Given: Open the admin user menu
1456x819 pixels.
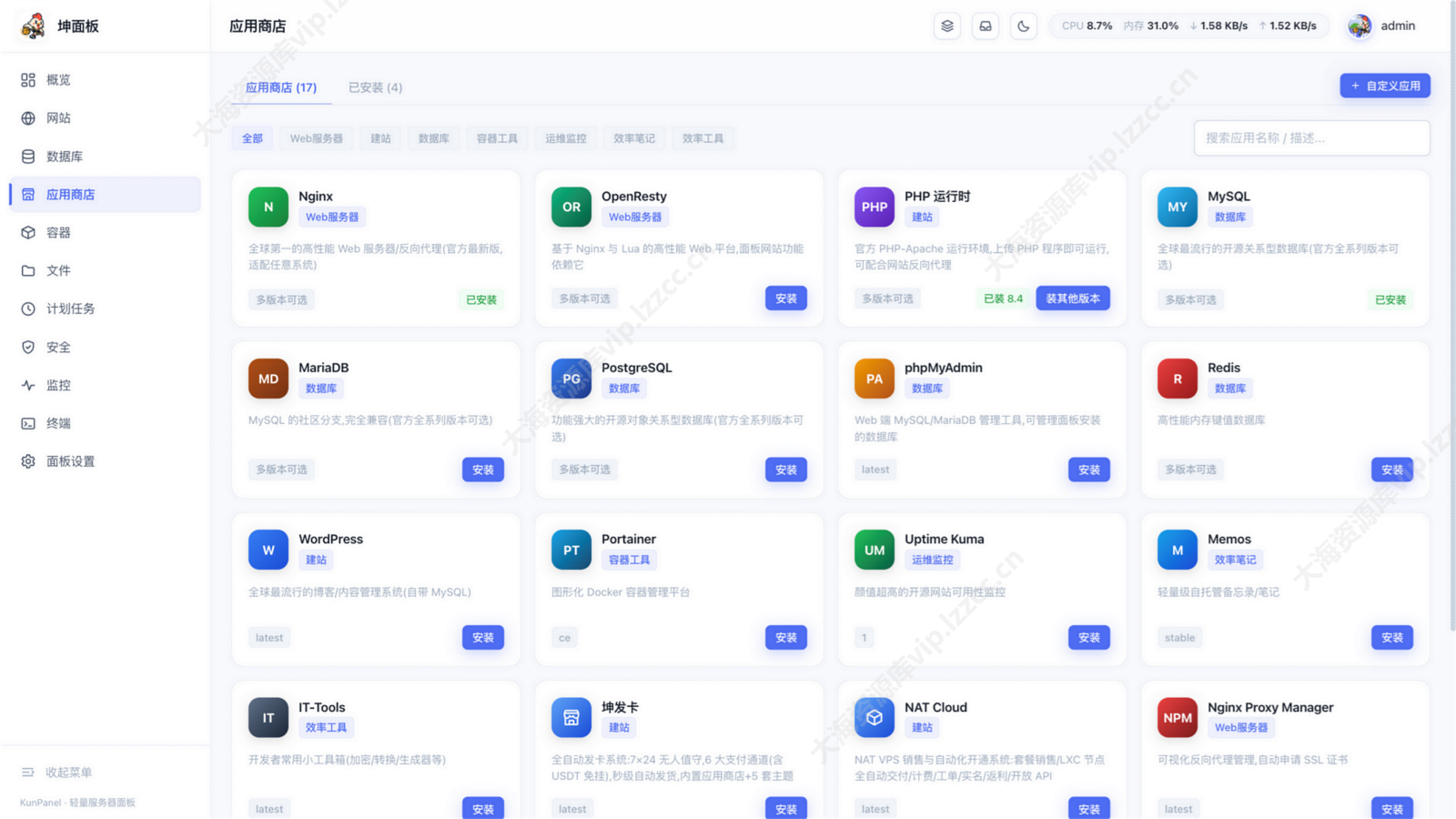Looking at the screenshot, I should point(1382,26).
